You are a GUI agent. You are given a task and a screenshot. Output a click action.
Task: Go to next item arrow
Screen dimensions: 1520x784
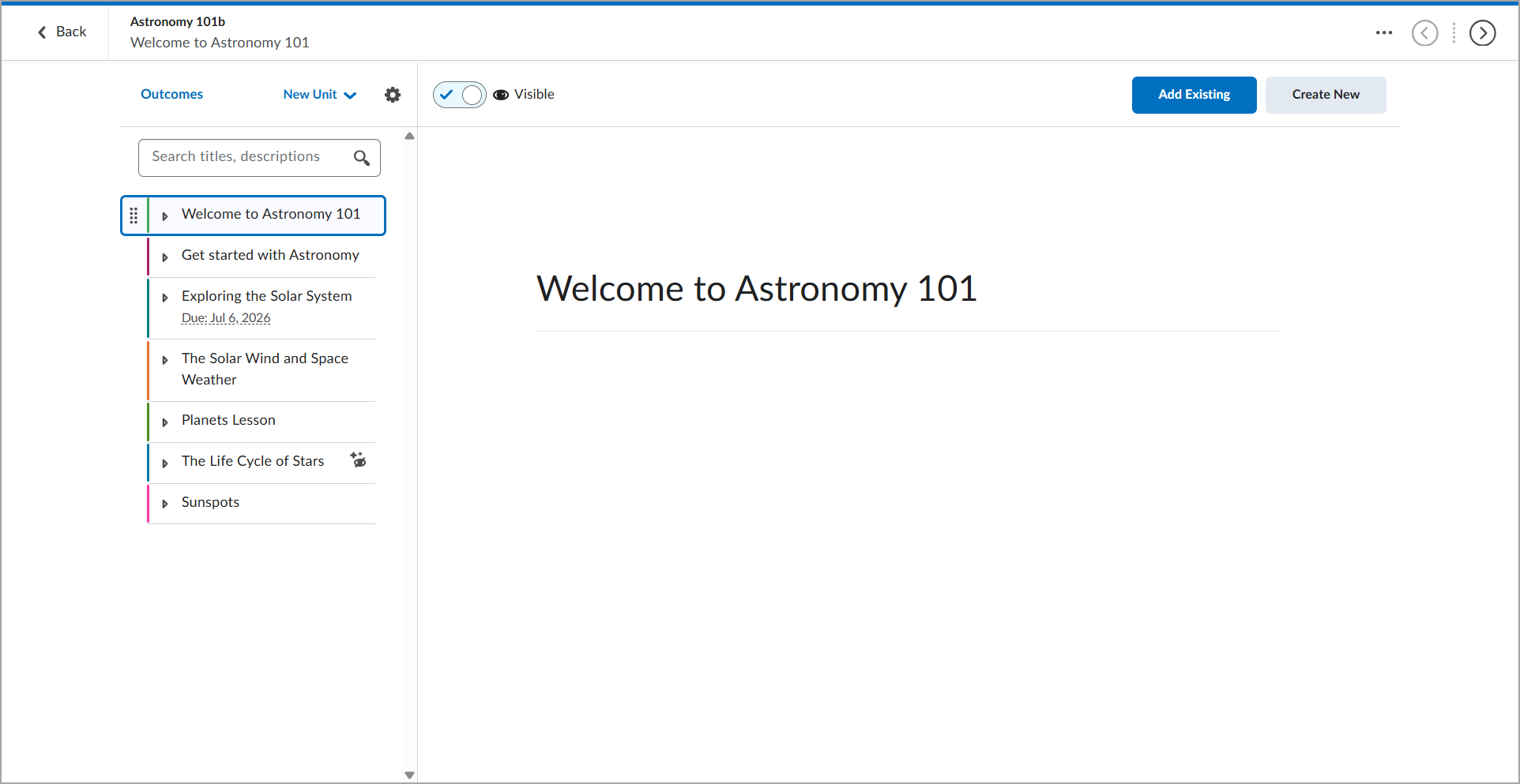tap(1483, 33)
